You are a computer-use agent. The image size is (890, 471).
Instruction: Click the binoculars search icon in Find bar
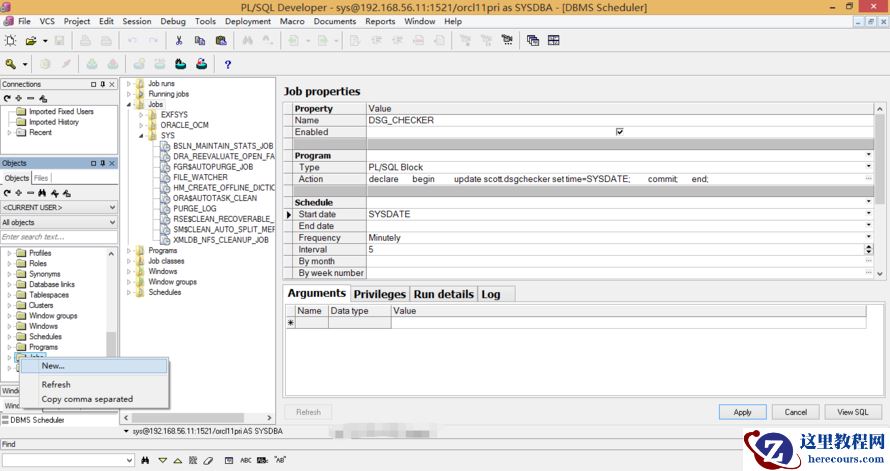(x=145, y=460)
